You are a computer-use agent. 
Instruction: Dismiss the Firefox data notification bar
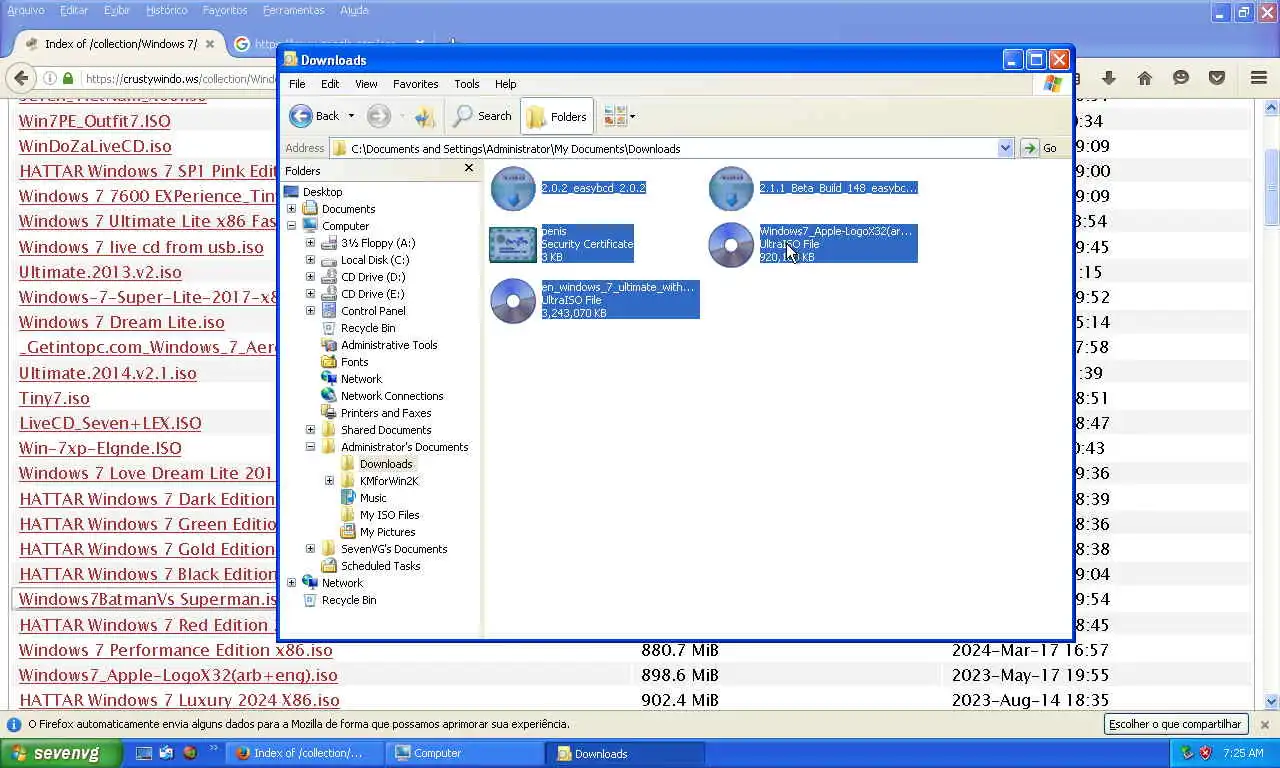click(1264, 724)
